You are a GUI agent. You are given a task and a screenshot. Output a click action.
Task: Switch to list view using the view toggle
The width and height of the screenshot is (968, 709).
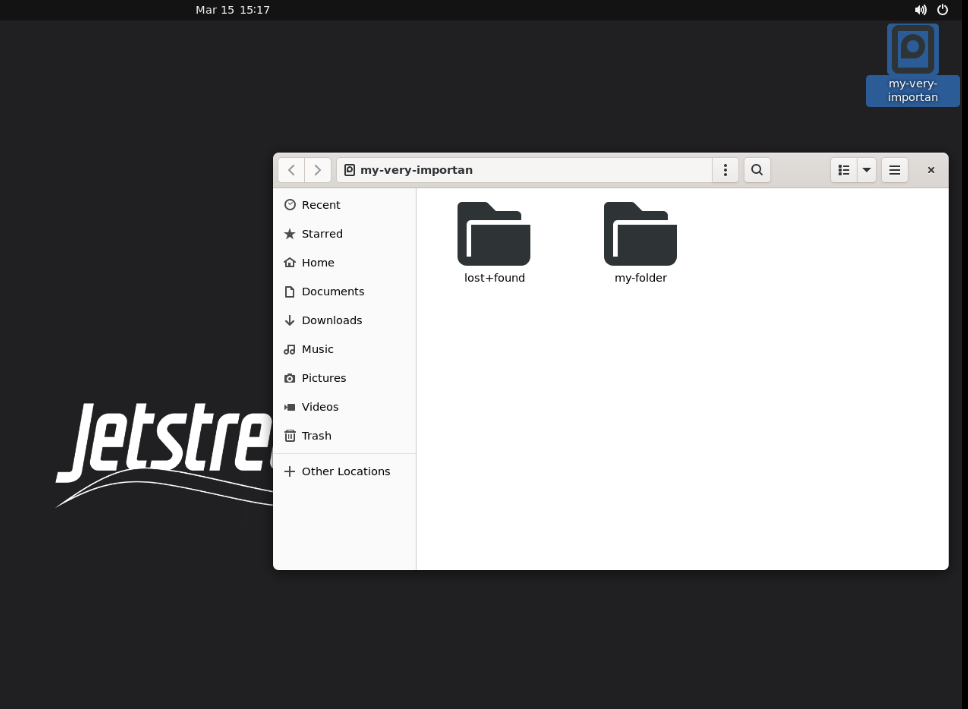point(843,170)
